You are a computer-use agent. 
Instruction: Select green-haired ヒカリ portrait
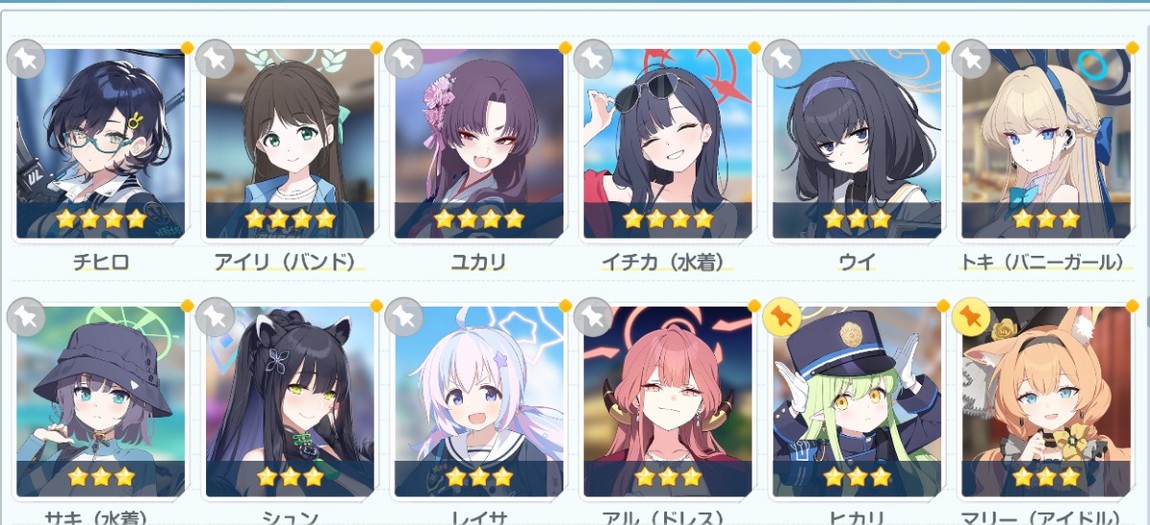(857, 402)
